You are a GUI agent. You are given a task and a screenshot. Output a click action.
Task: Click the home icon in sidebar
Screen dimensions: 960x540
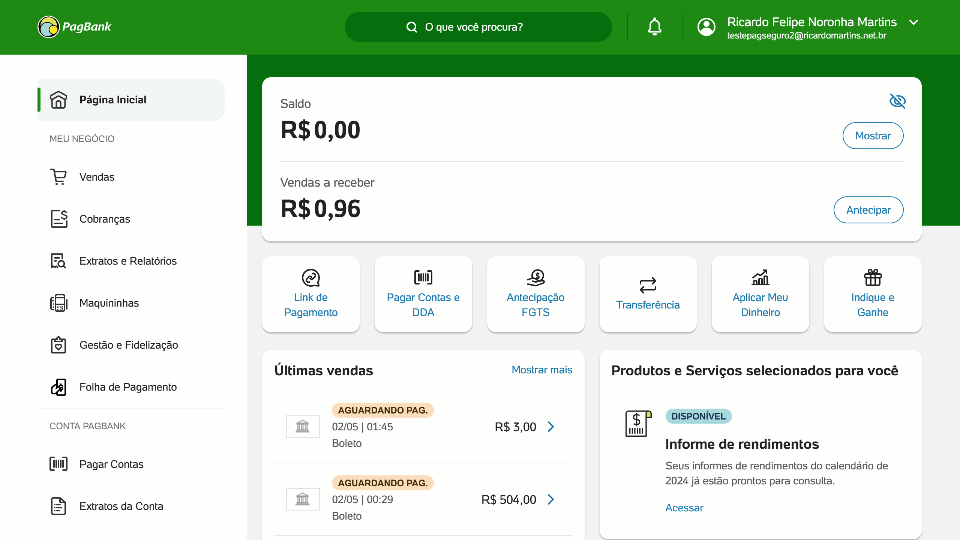[58, 100]
